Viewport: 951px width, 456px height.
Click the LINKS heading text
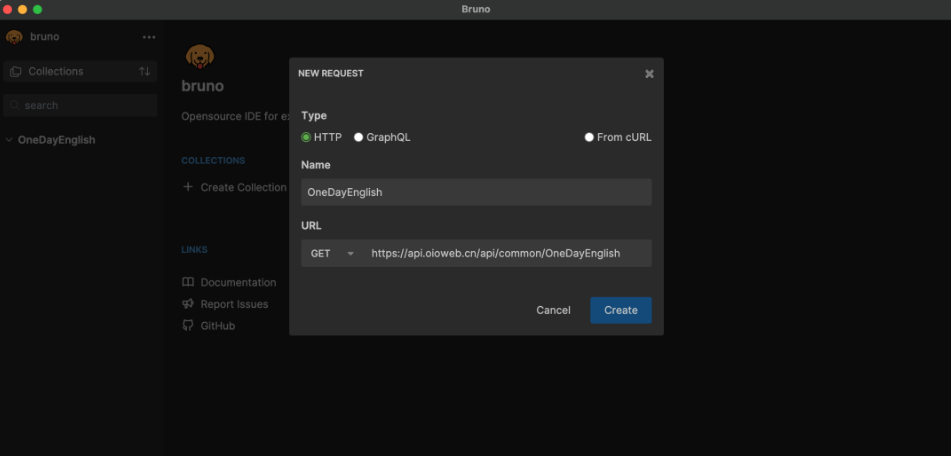tap(194, 250)
